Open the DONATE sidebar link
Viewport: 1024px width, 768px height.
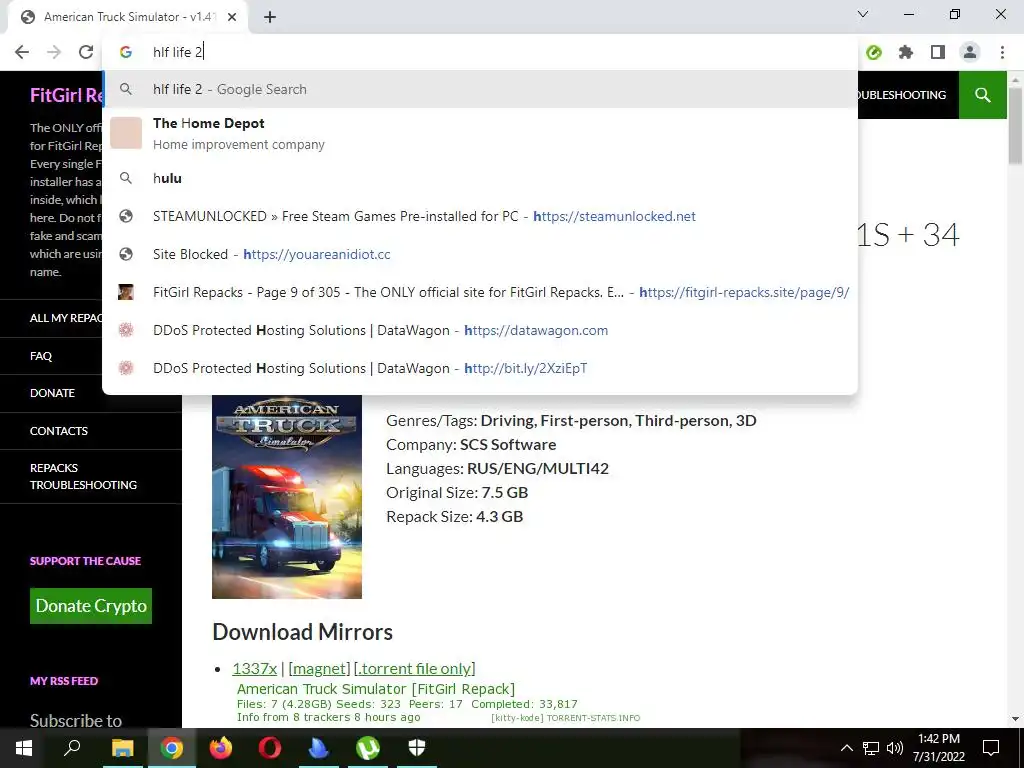click(x=52, y=393)
